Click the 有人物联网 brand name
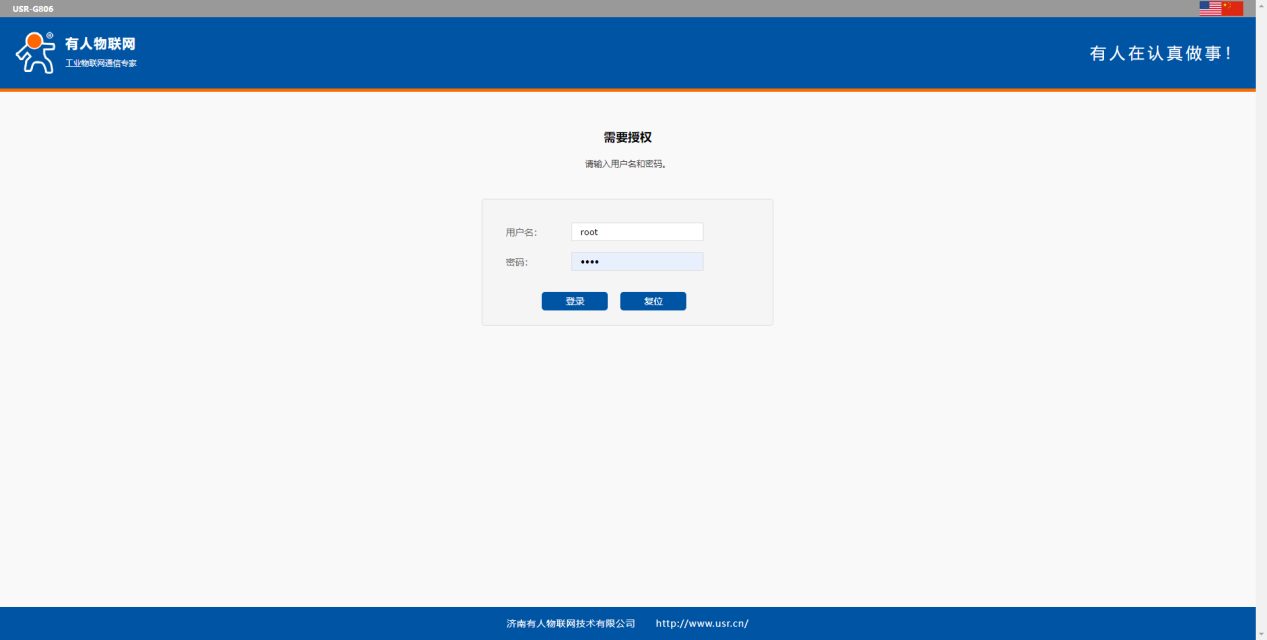Screen dimensions: 1267x640 [x=100, y=44]
